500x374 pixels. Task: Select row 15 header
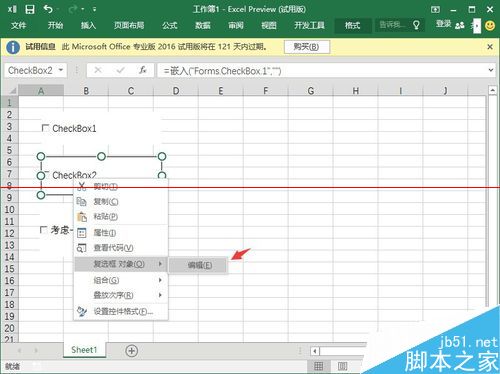pos(10,269)
